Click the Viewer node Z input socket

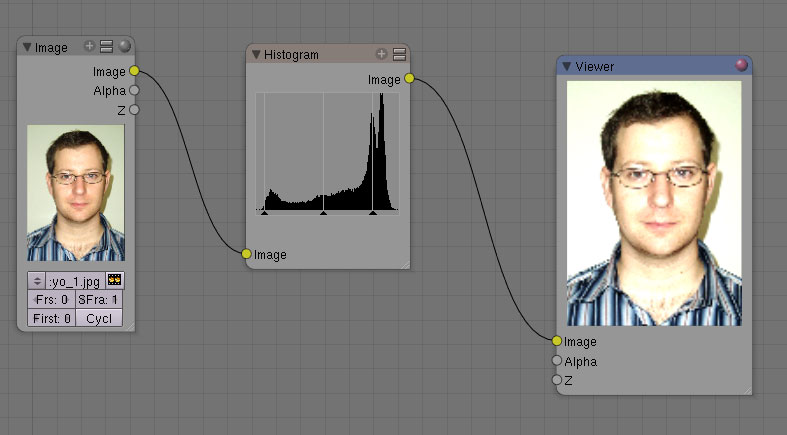[x=557, y=380]
